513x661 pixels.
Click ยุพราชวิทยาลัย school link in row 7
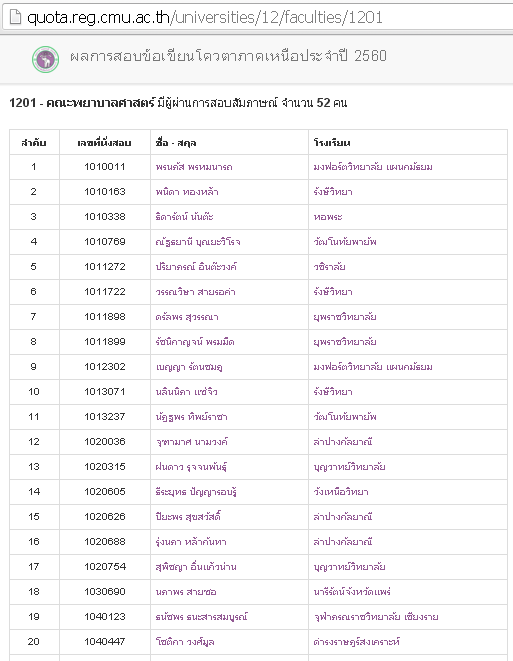coord(345,317)
